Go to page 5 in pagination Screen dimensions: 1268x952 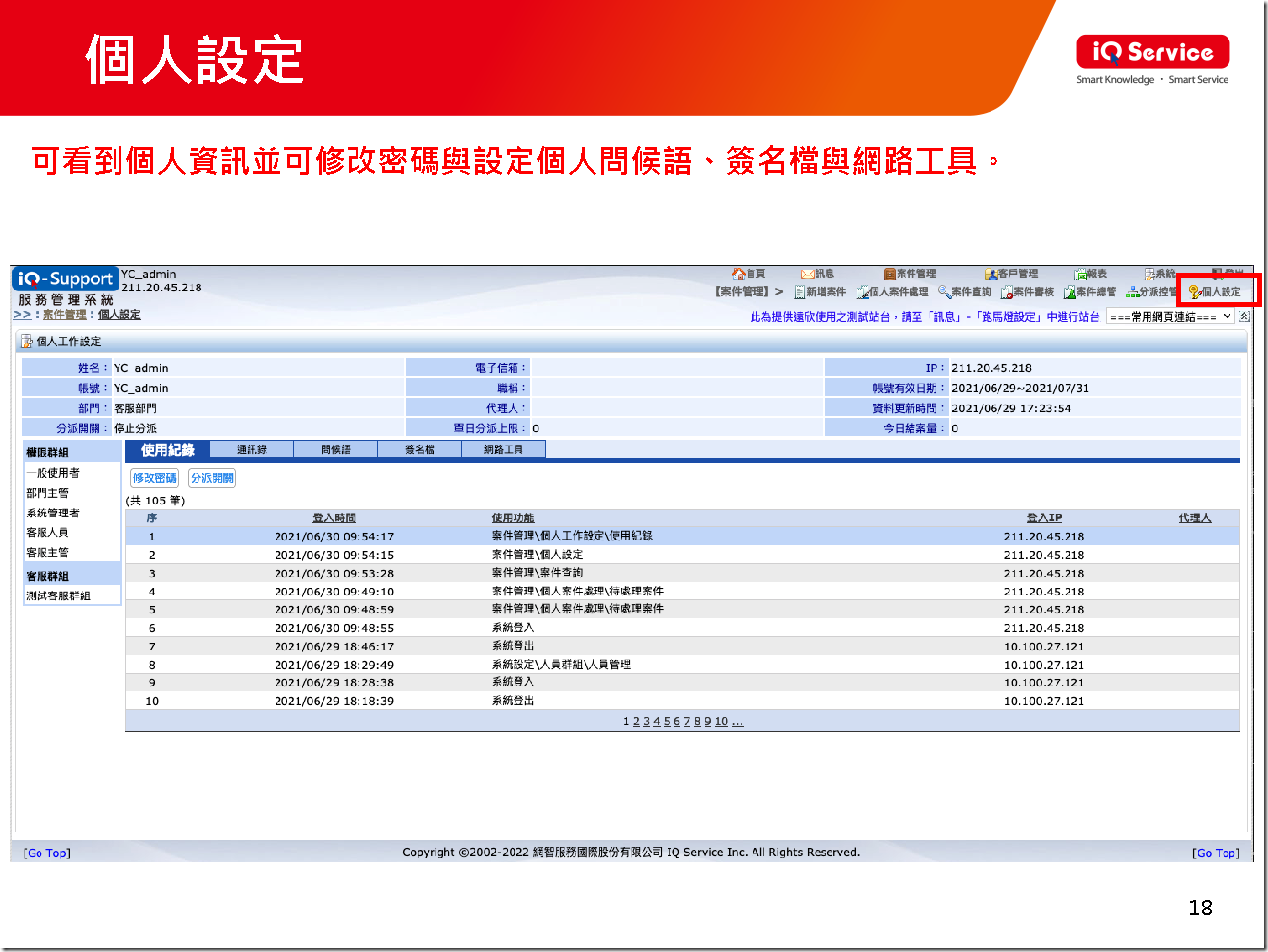pyautogui.click(x=667, y=722)
